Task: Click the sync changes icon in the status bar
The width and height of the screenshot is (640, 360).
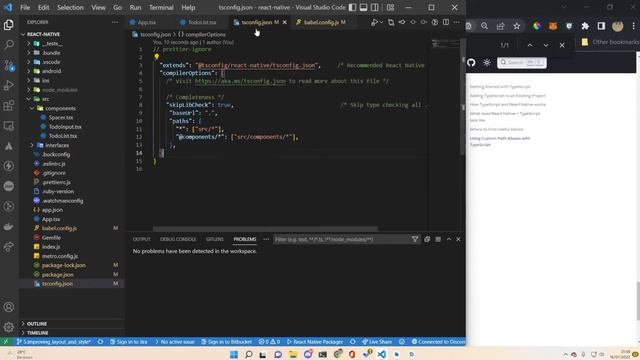Action: pyautogui.click(x=100, y=342)
